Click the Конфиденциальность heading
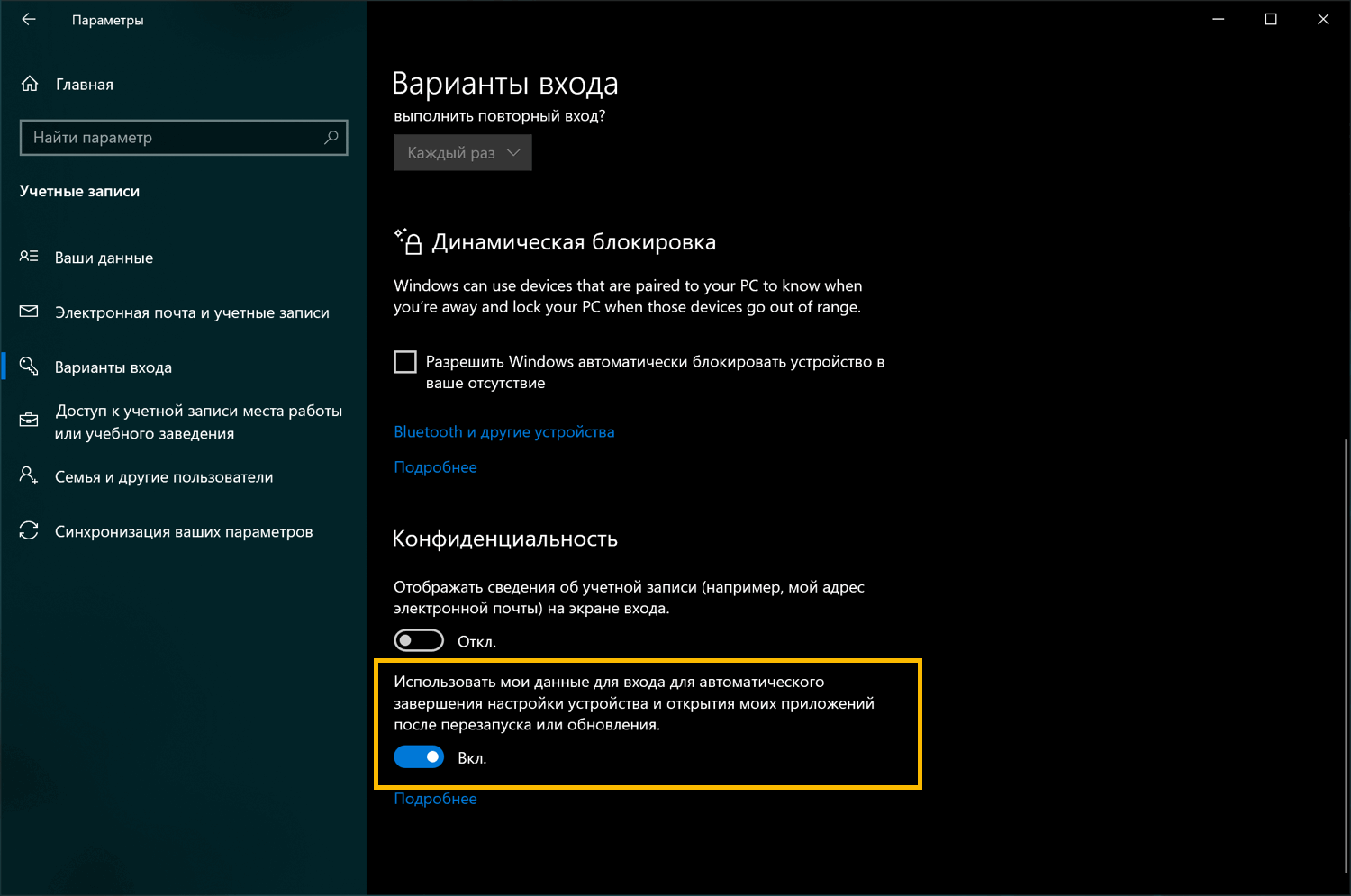Image resolution: width=1351 pixels, height=896 pixels. tap(505, 539)
